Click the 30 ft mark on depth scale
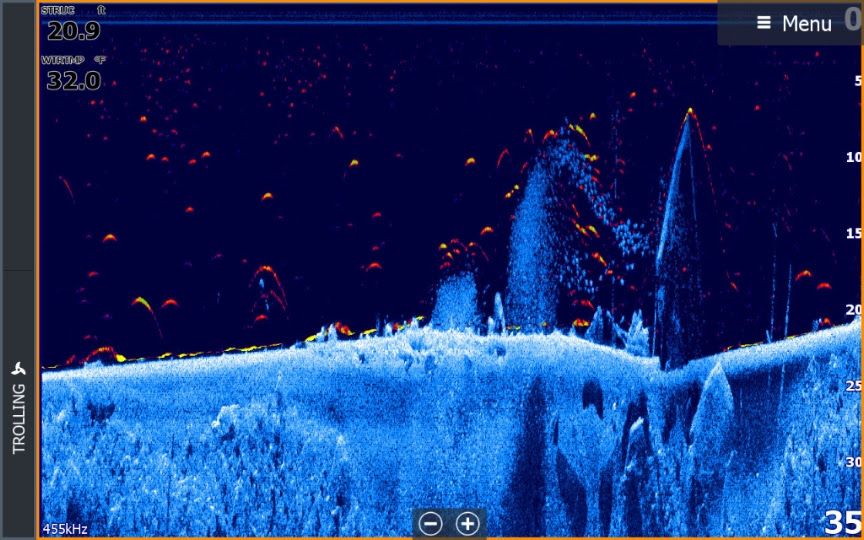 pyautogui.click(x=854, y=461)
